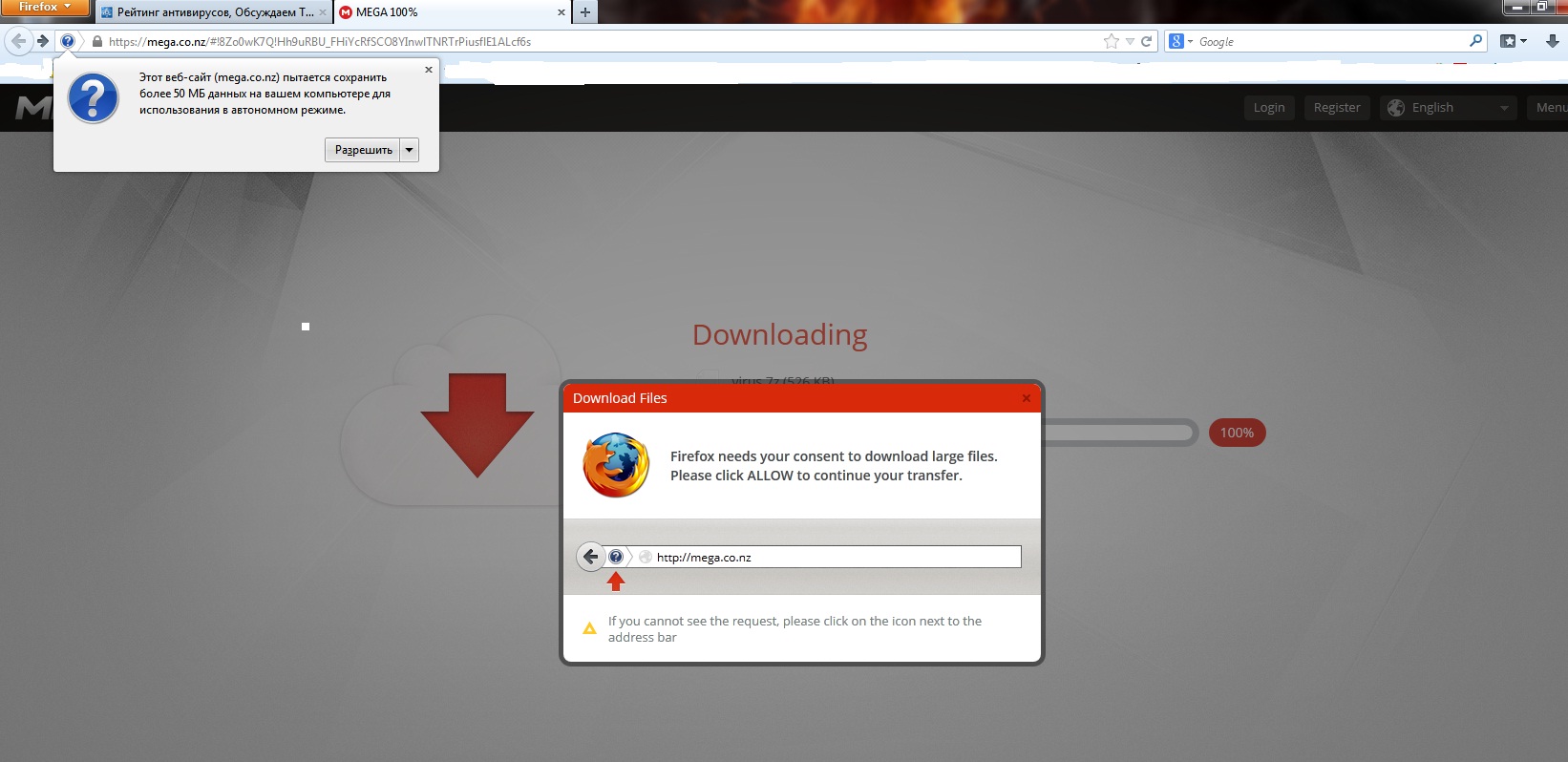Click the padlock site identity icon
1568x762 pixels.
coord(97,41)
